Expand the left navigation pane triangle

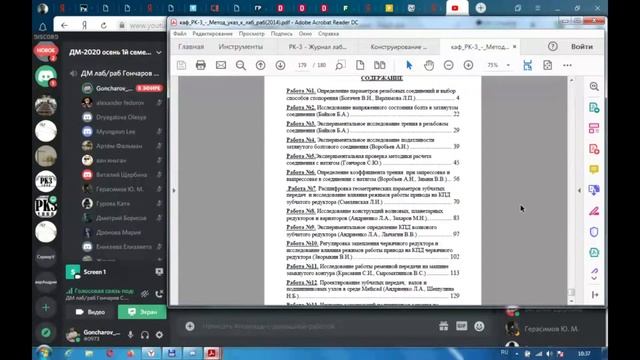click(174, 190)
